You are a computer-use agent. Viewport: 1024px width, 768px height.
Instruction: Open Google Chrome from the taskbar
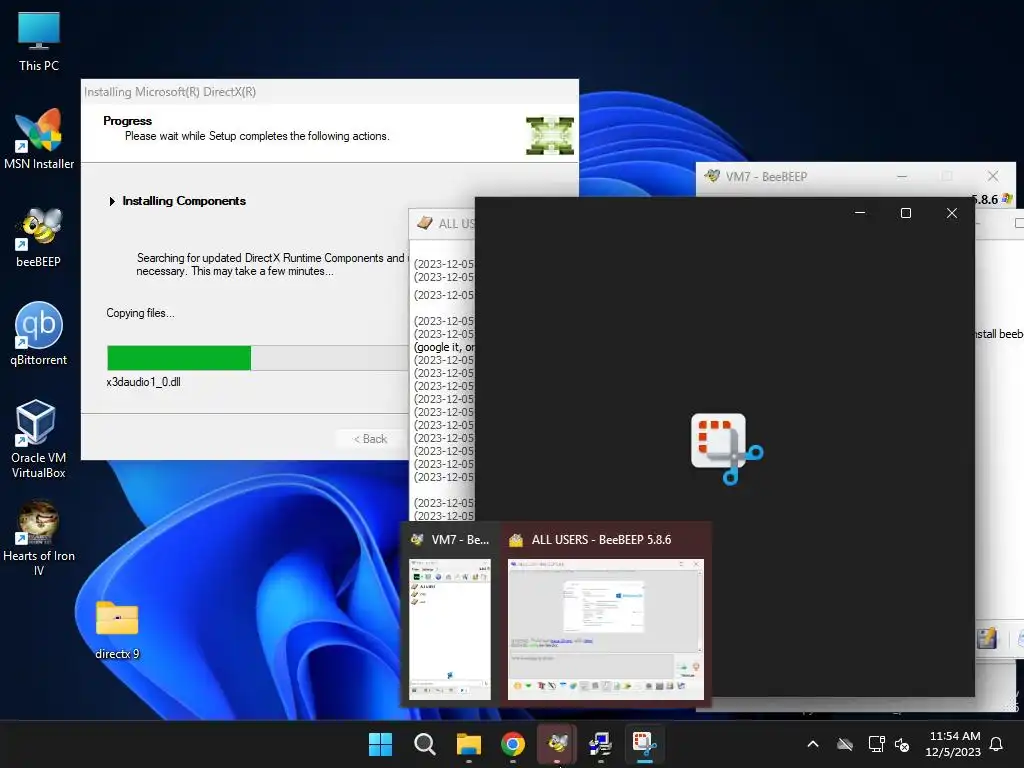513,744
